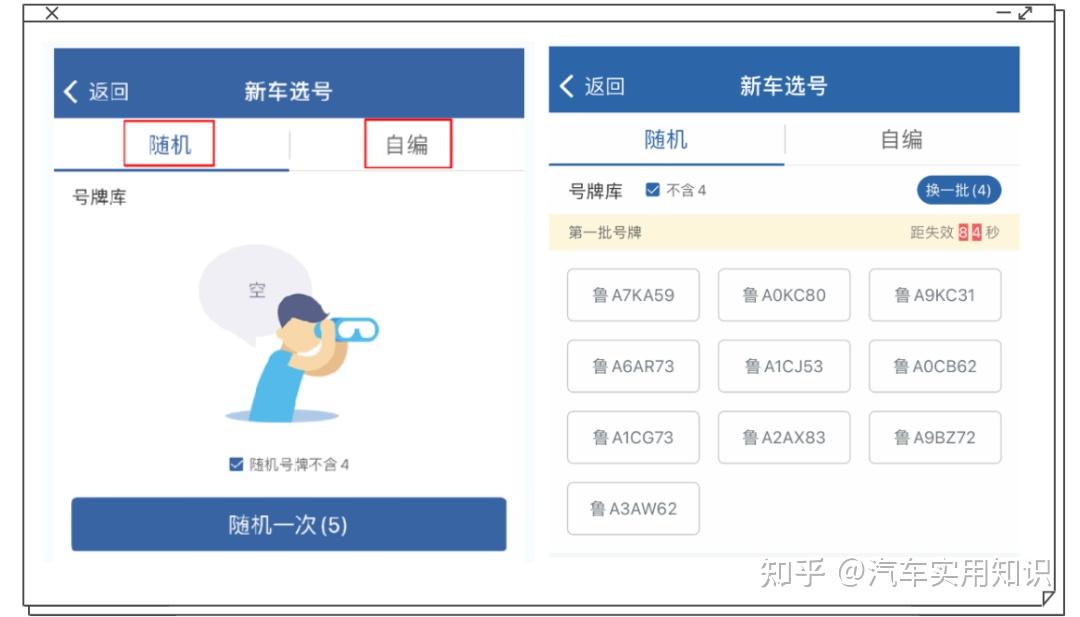The width and height of the screenshot is (1080, 617).
Task: Pick plate number 鲁 A9BZ72
Action: (x=935, y=437)
